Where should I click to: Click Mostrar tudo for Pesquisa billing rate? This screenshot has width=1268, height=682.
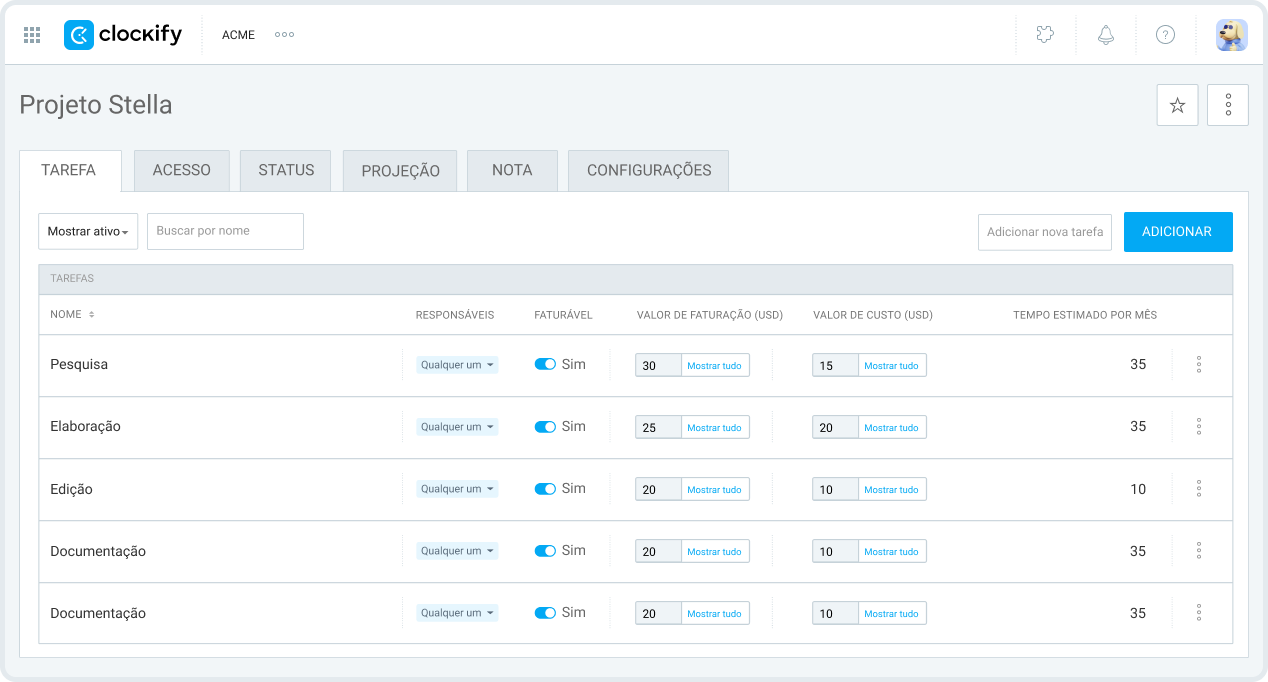click(714, 366)
